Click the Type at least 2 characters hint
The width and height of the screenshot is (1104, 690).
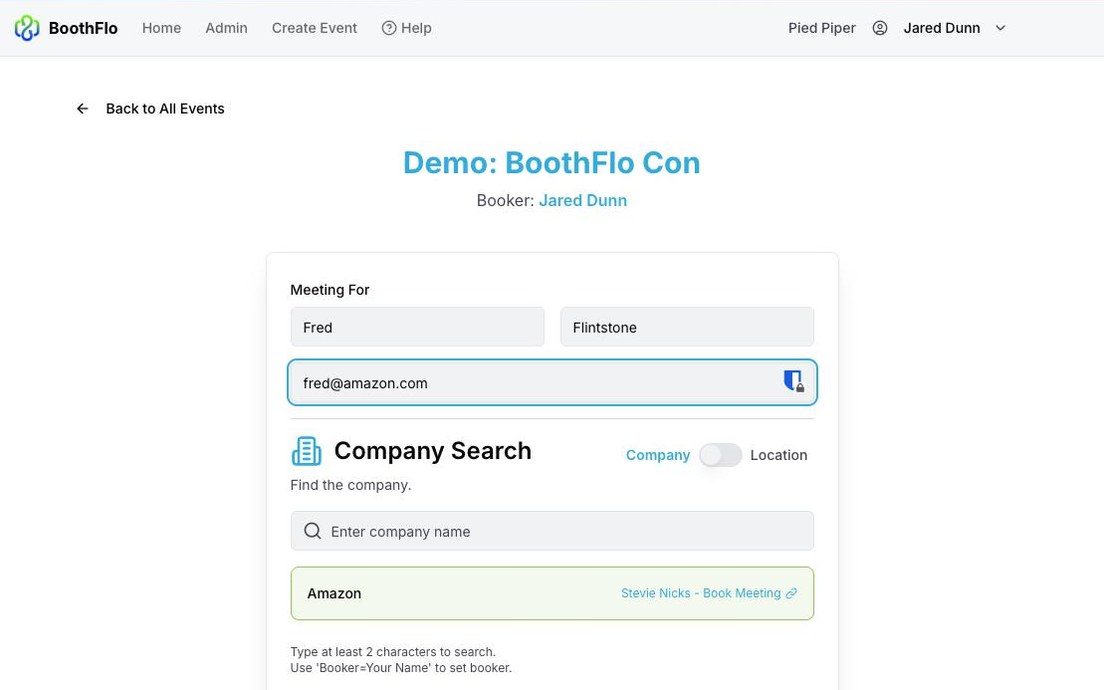click(393, 652)
